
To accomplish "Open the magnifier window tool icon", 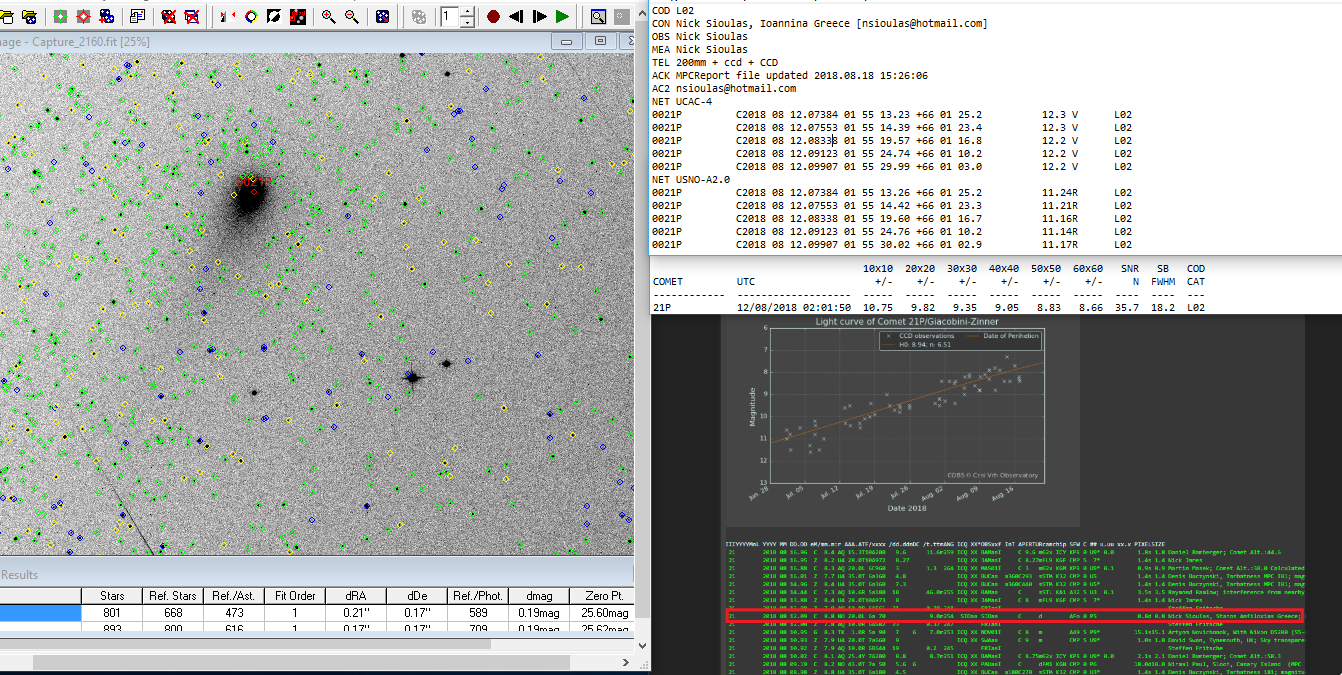I will click(x=597, y=16).
